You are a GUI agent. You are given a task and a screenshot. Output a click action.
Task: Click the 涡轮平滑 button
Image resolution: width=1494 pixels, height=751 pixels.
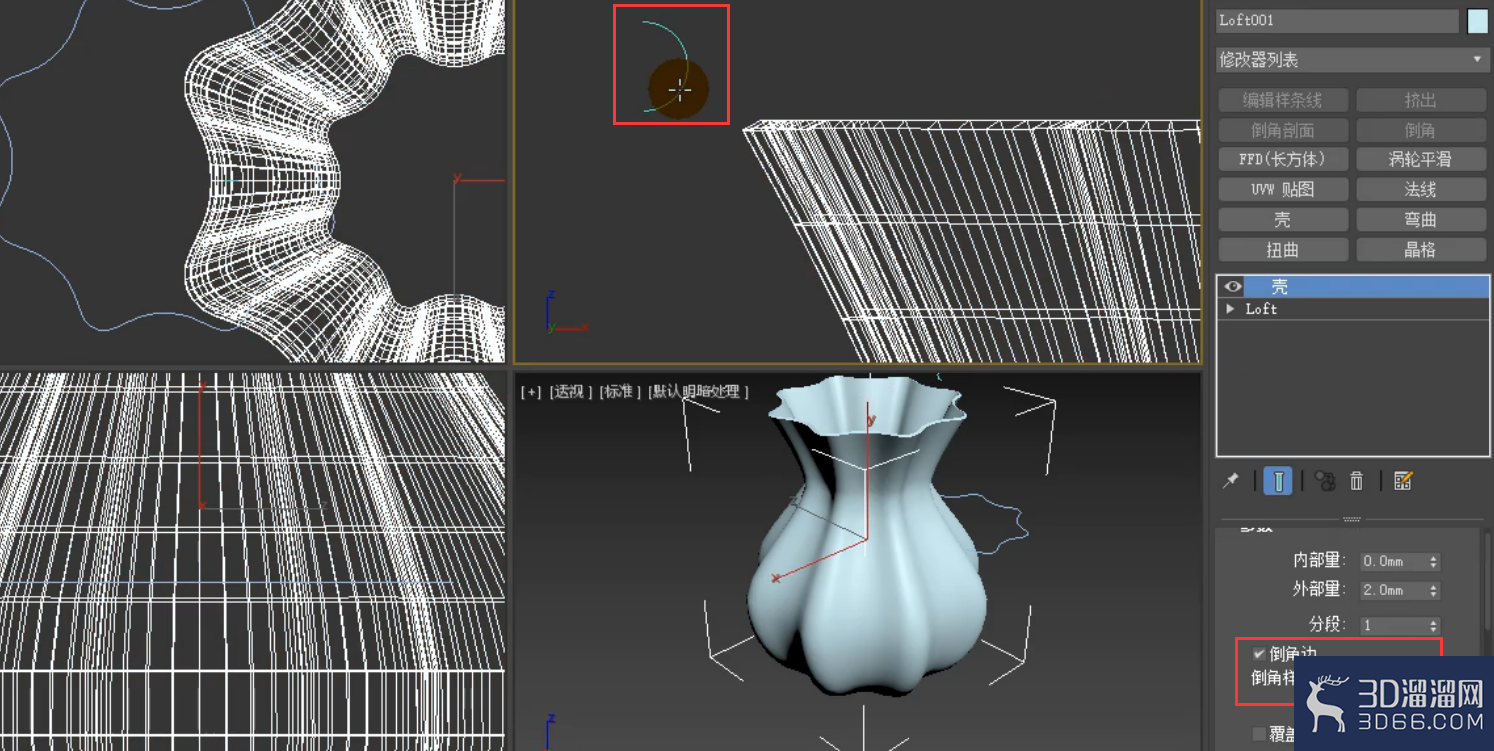1421,159
